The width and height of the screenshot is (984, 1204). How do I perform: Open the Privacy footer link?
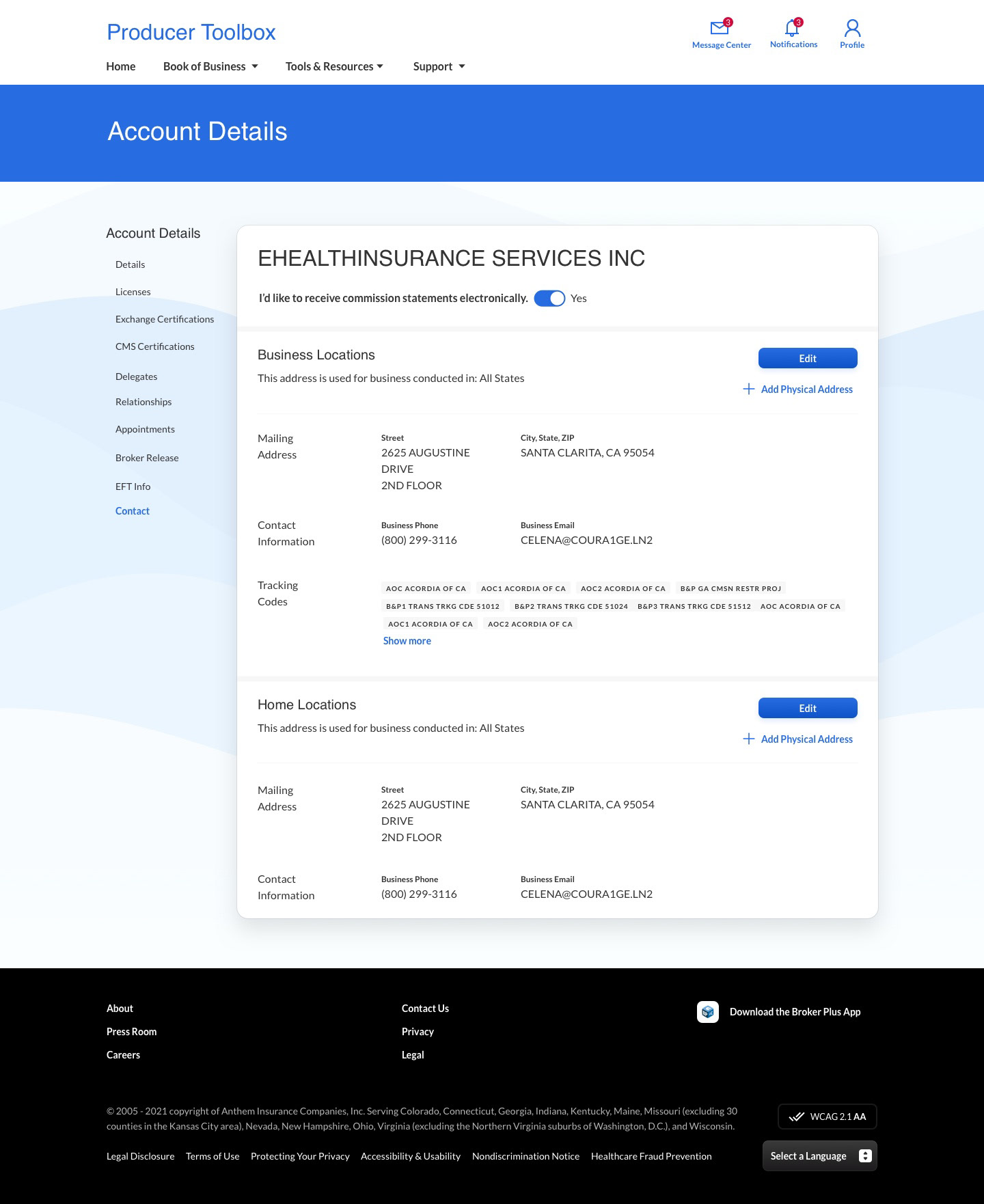coord(418,1032)
